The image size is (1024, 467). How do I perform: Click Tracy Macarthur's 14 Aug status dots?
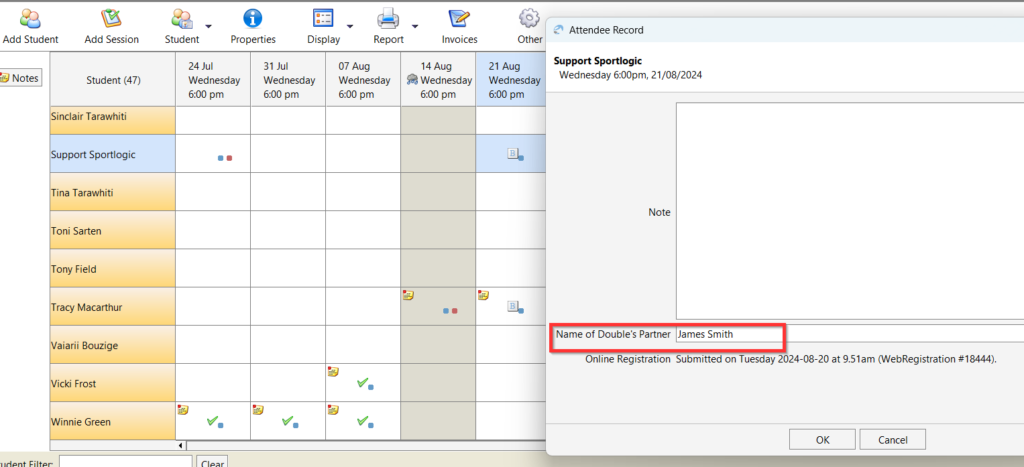coord(450,311)
